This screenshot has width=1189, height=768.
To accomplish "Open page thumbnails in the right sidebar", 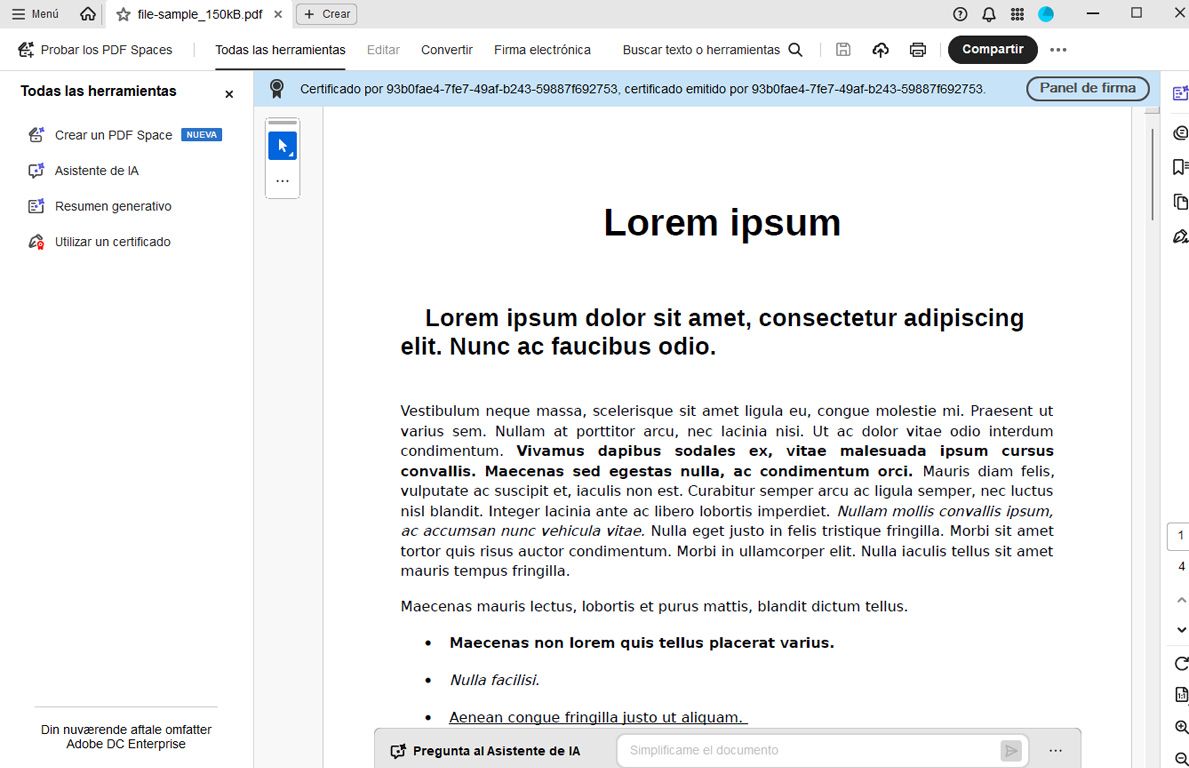I will pos(1181,201).
